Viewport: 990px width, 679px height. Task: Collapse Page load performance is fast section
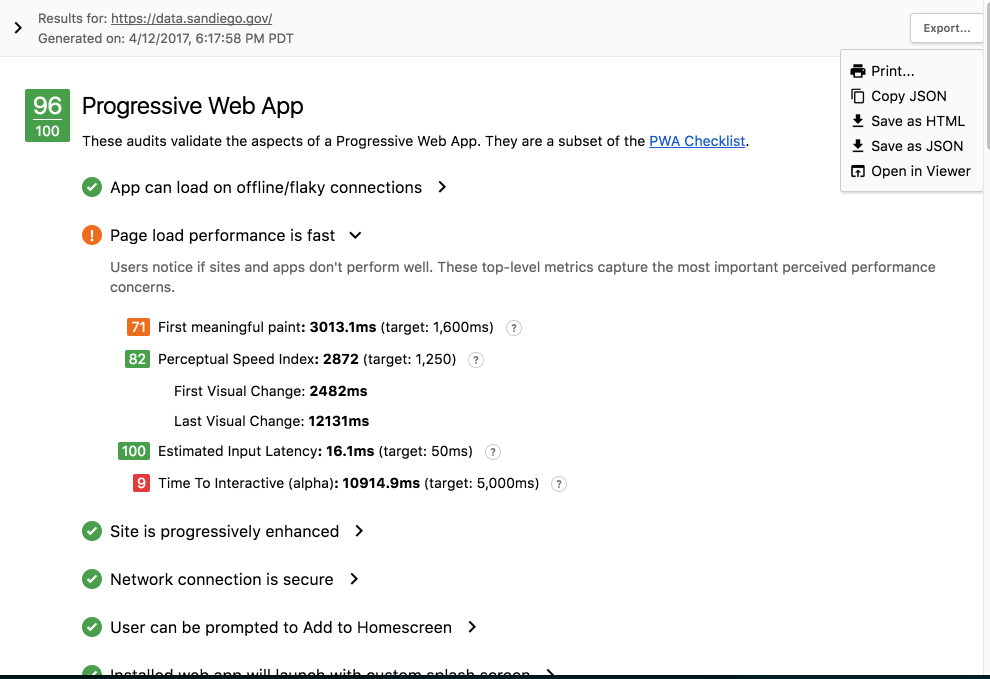[355, 236]
